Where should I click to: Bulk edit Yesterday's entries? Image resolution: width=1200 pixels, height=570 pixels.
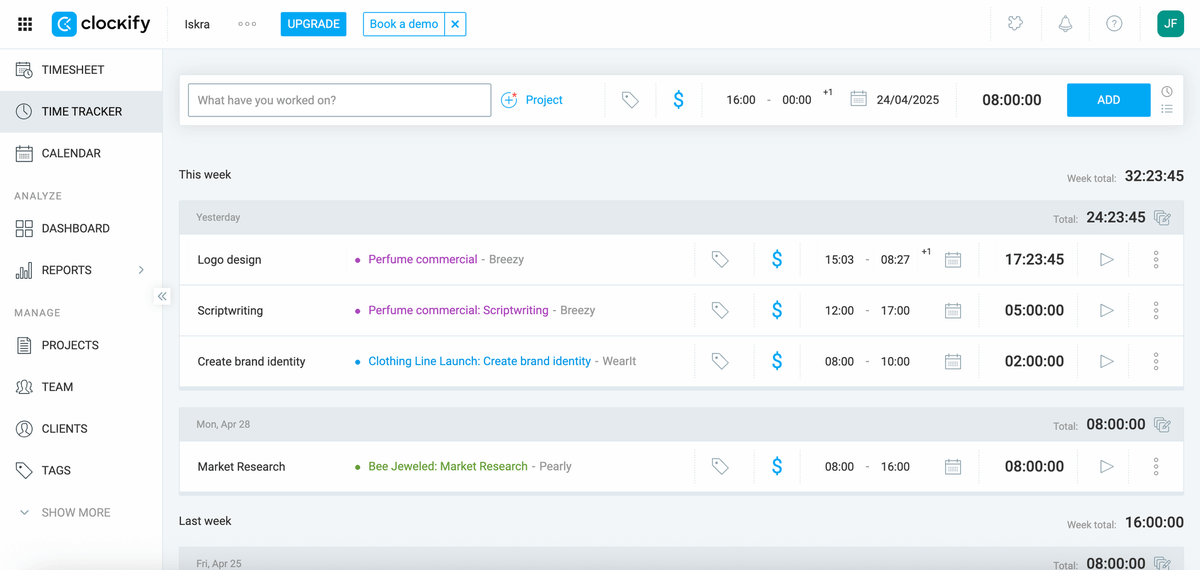point(1162,217)
